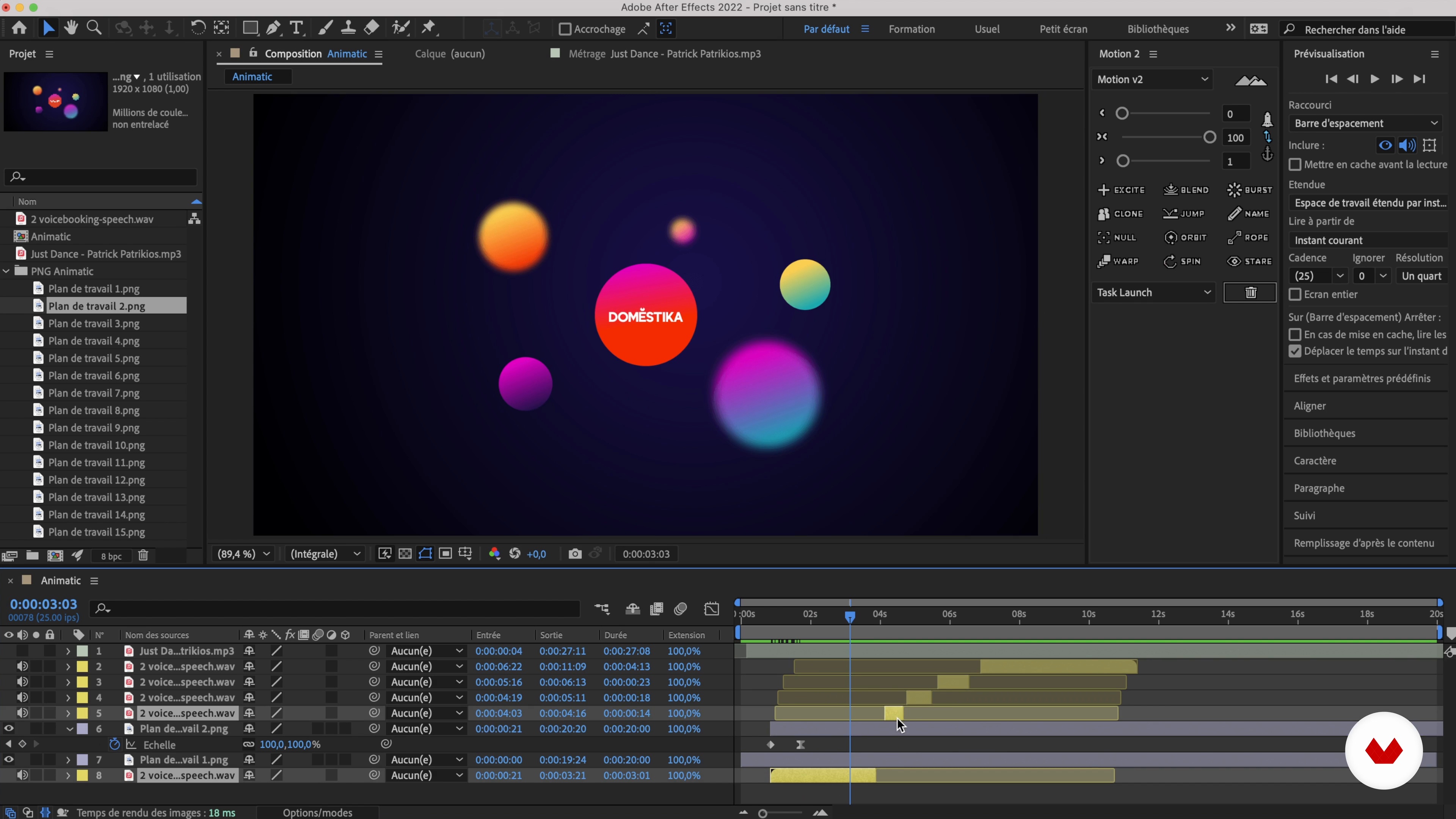Select the Puppet Pin tool
Viewport: 1456px width, 819px height.
click(430, 28)
